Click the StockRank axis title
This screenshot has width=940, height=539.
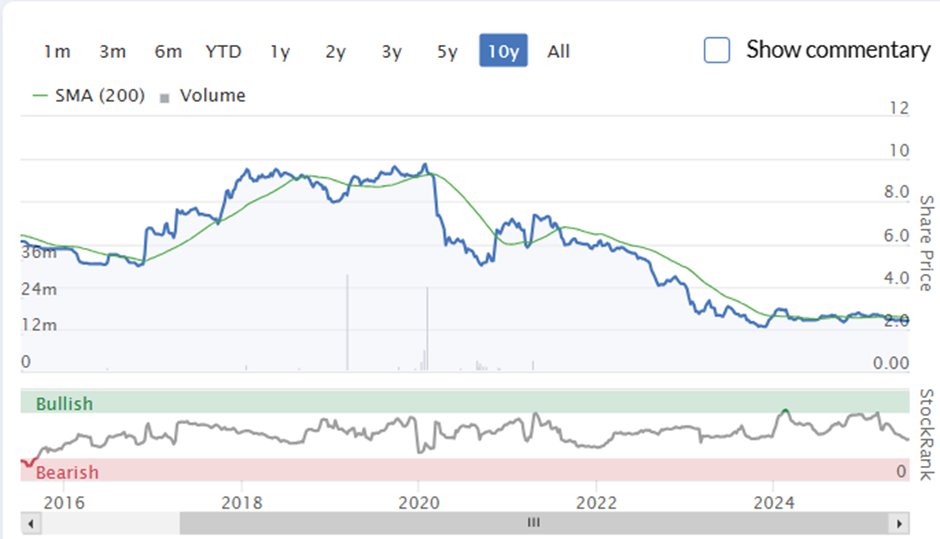pos(927,435)
